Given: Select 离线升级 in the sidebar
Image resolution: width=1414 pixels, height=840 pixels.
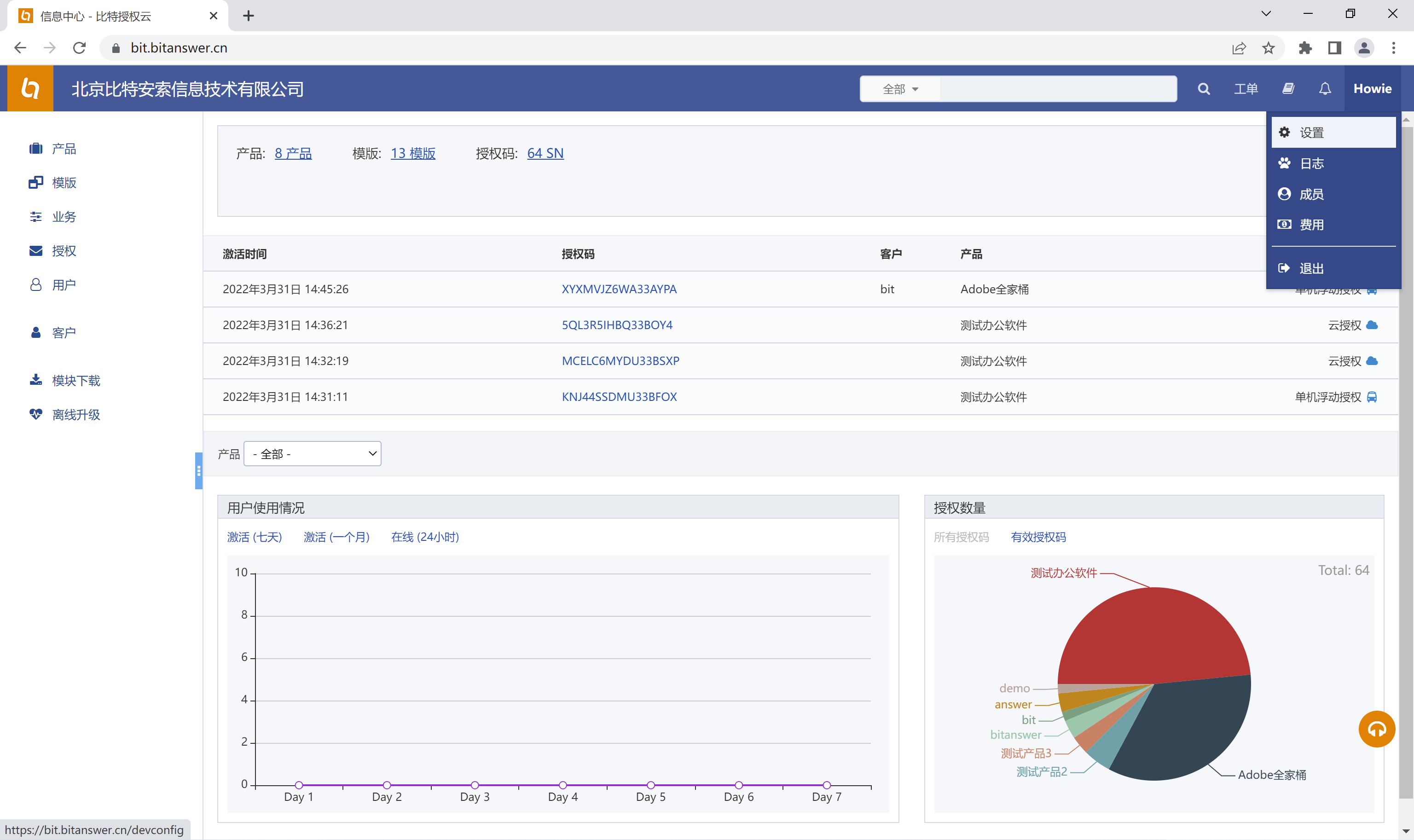Looking at the screenshot, I should (76, 414).
